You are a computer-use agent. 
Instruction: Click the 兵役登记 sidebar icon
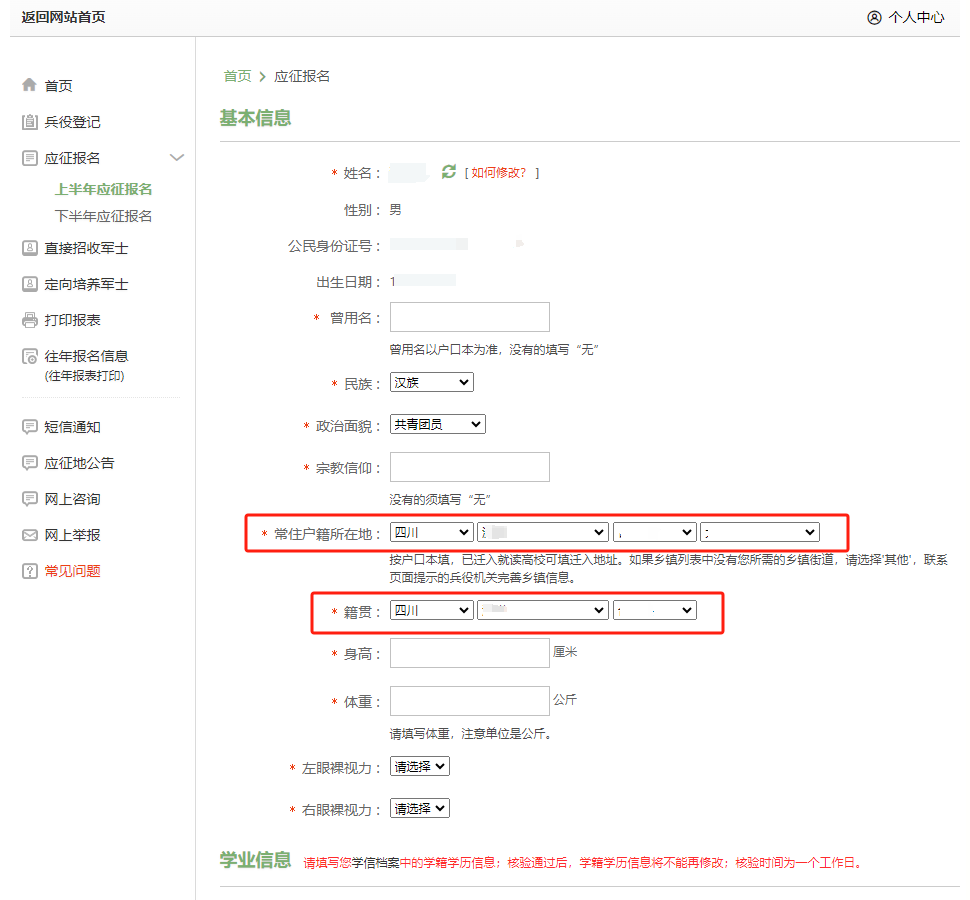(x=29, y=122)
